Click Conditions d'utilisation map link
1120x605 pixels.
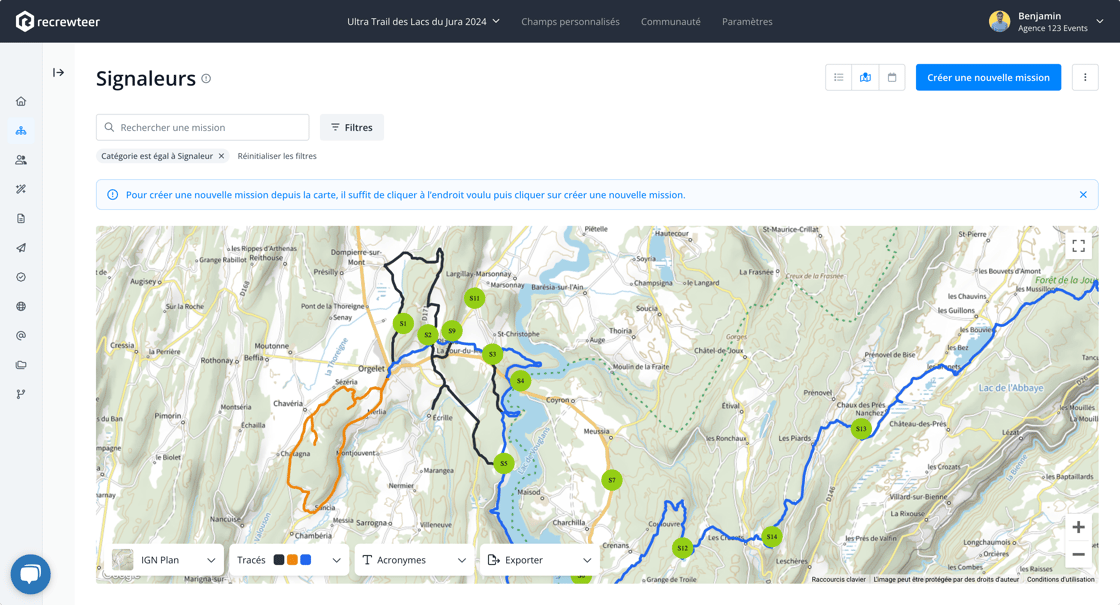coord(1061,579)
